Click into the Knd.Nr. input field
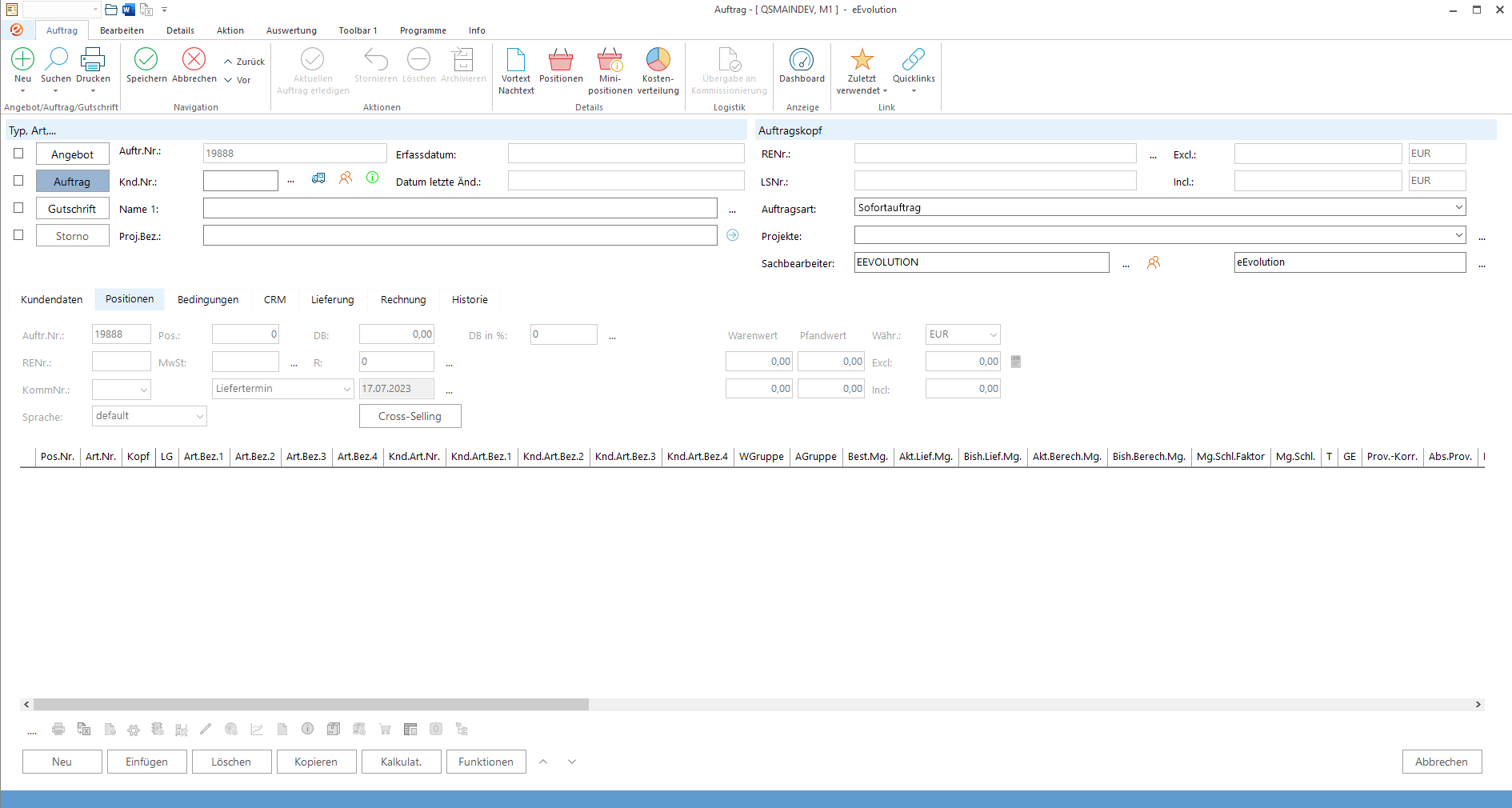1512x808 pixels. 241,181
